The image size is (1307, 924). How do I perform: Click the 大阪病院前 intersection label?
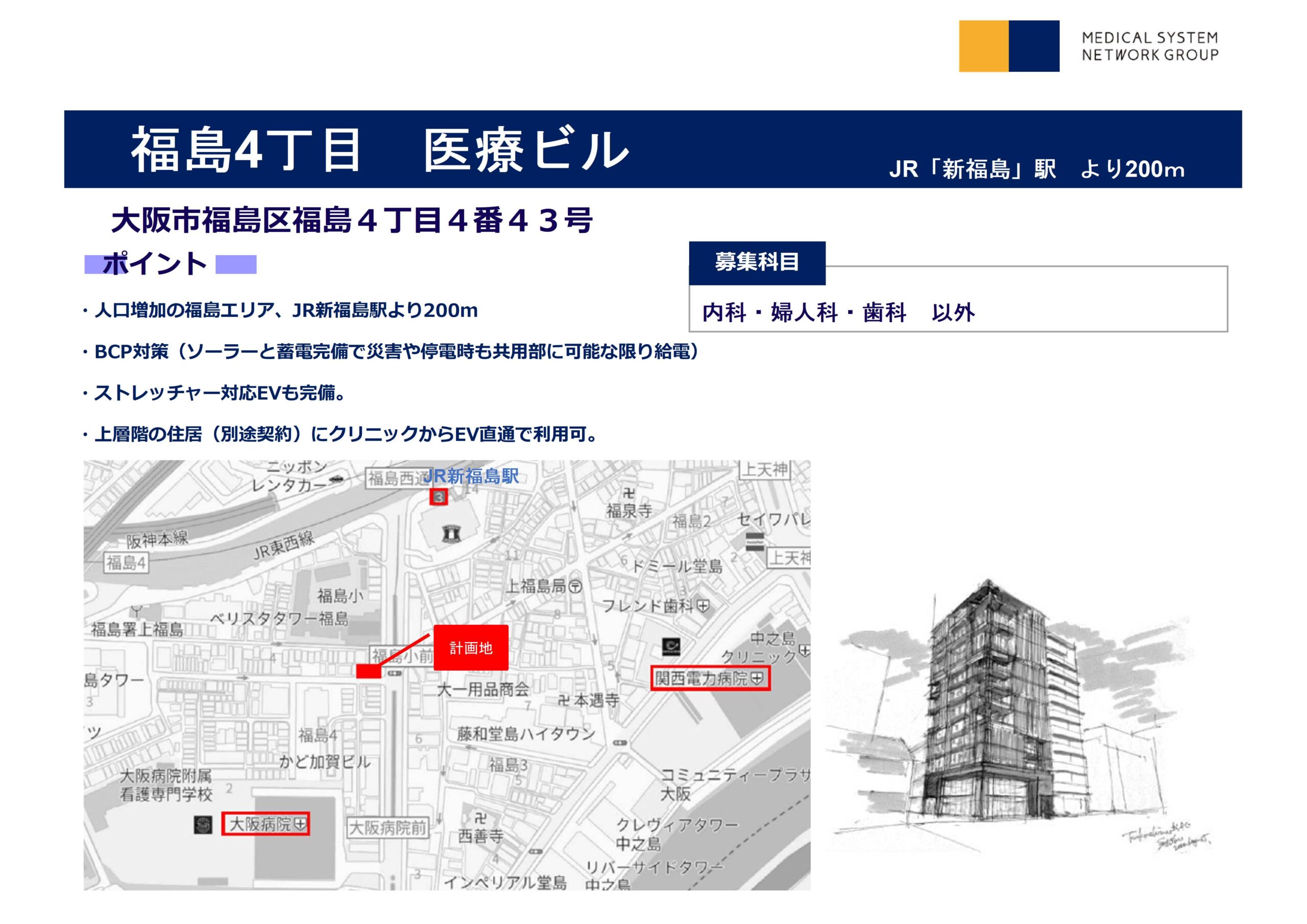click(x=388, y=828)
